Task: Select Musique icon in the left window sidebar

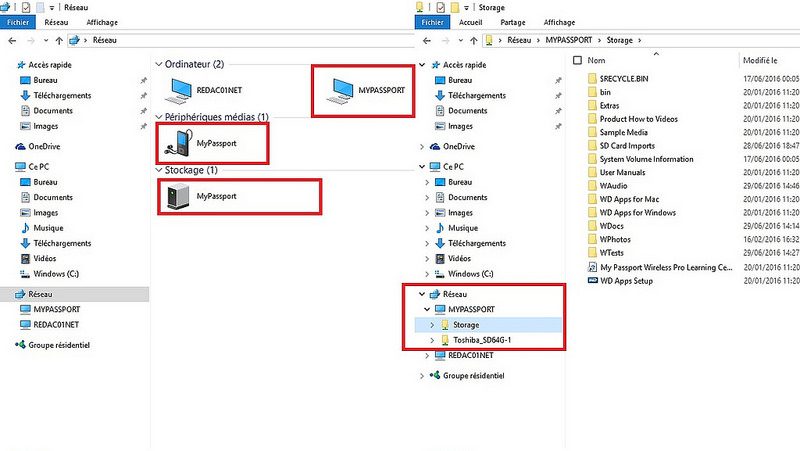Action: (x=26, y=228)
